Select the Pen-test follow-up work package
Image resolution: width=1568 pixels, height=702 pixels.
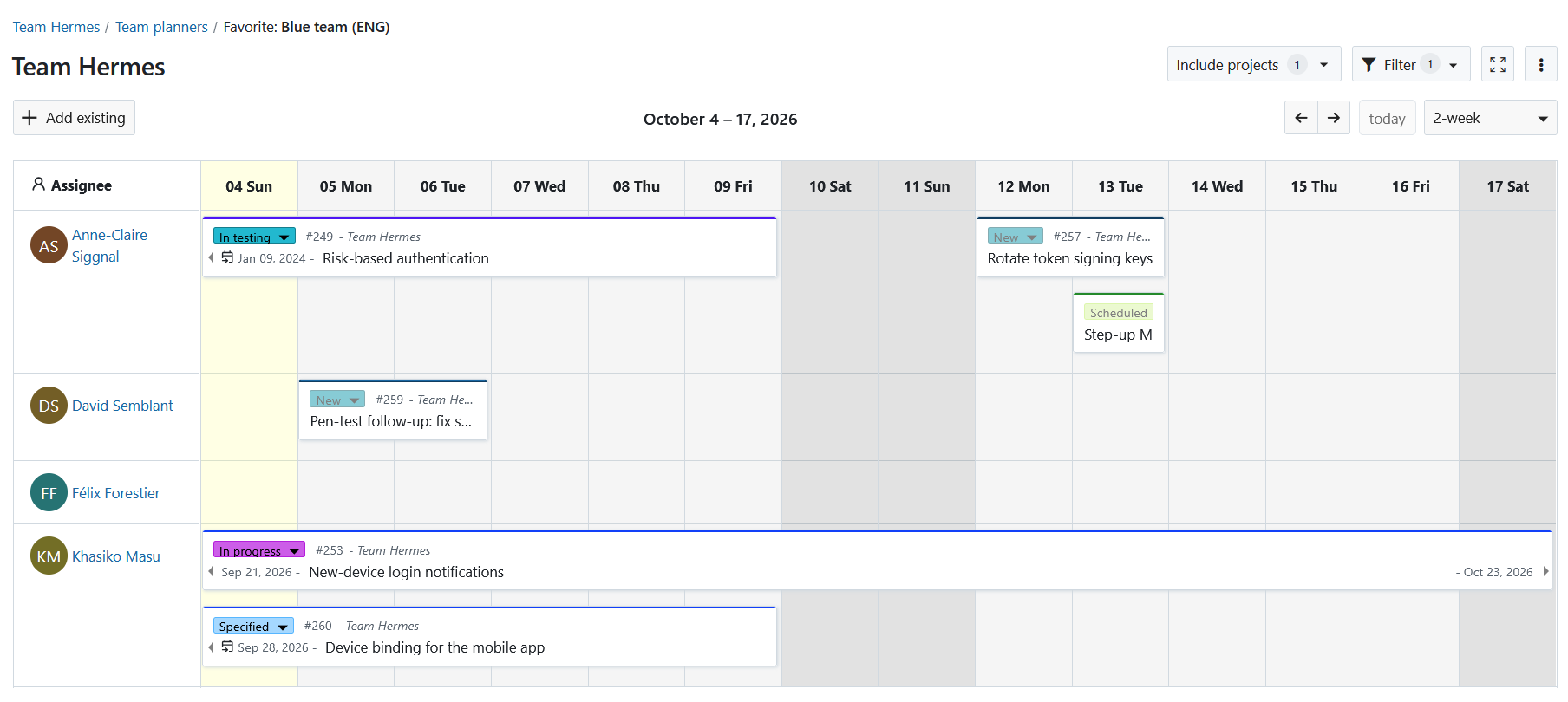pyautogui.click(x=393, y=410)
